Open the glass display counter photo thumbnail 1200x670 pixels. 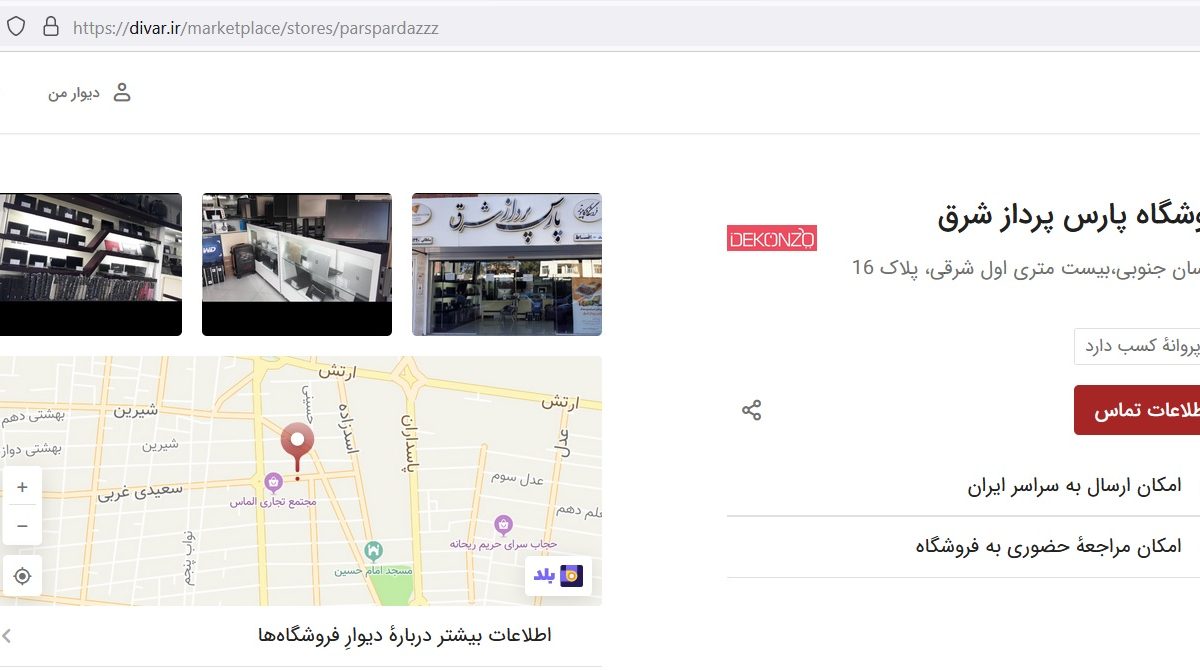(297, 264)
